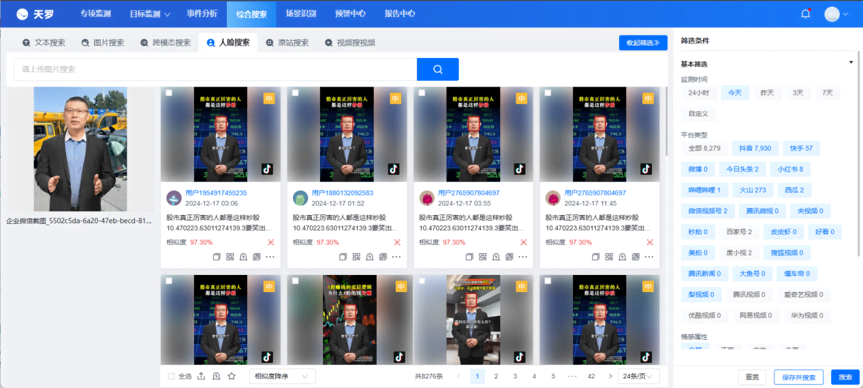
Task: Collapse filters with 收起筛选
Action: click(x=643, y=43)
